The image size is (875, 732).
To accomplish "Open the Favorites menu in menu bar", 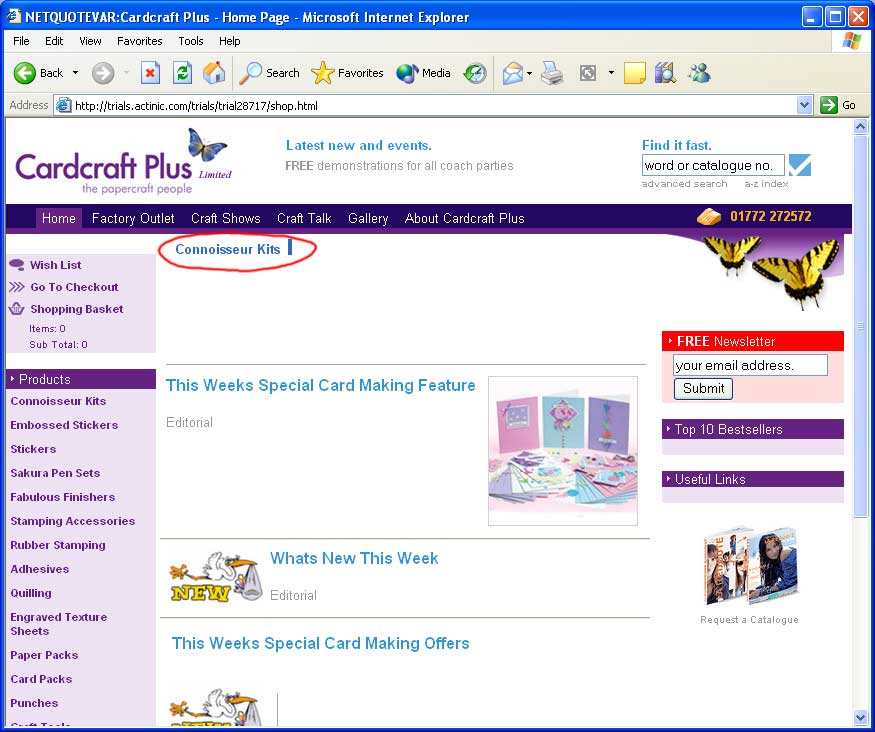I will (139, 41).
